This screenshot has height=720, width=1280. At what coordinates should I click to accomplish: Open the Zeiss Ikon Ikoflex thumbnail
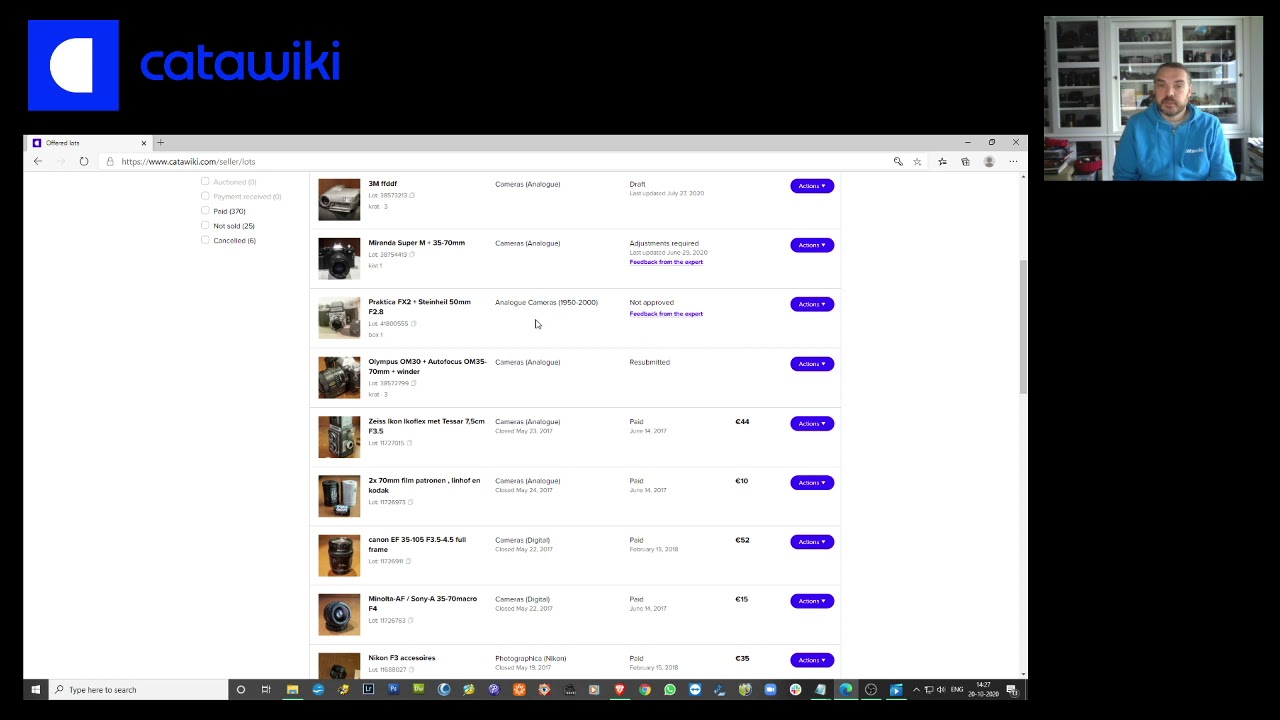339,437
